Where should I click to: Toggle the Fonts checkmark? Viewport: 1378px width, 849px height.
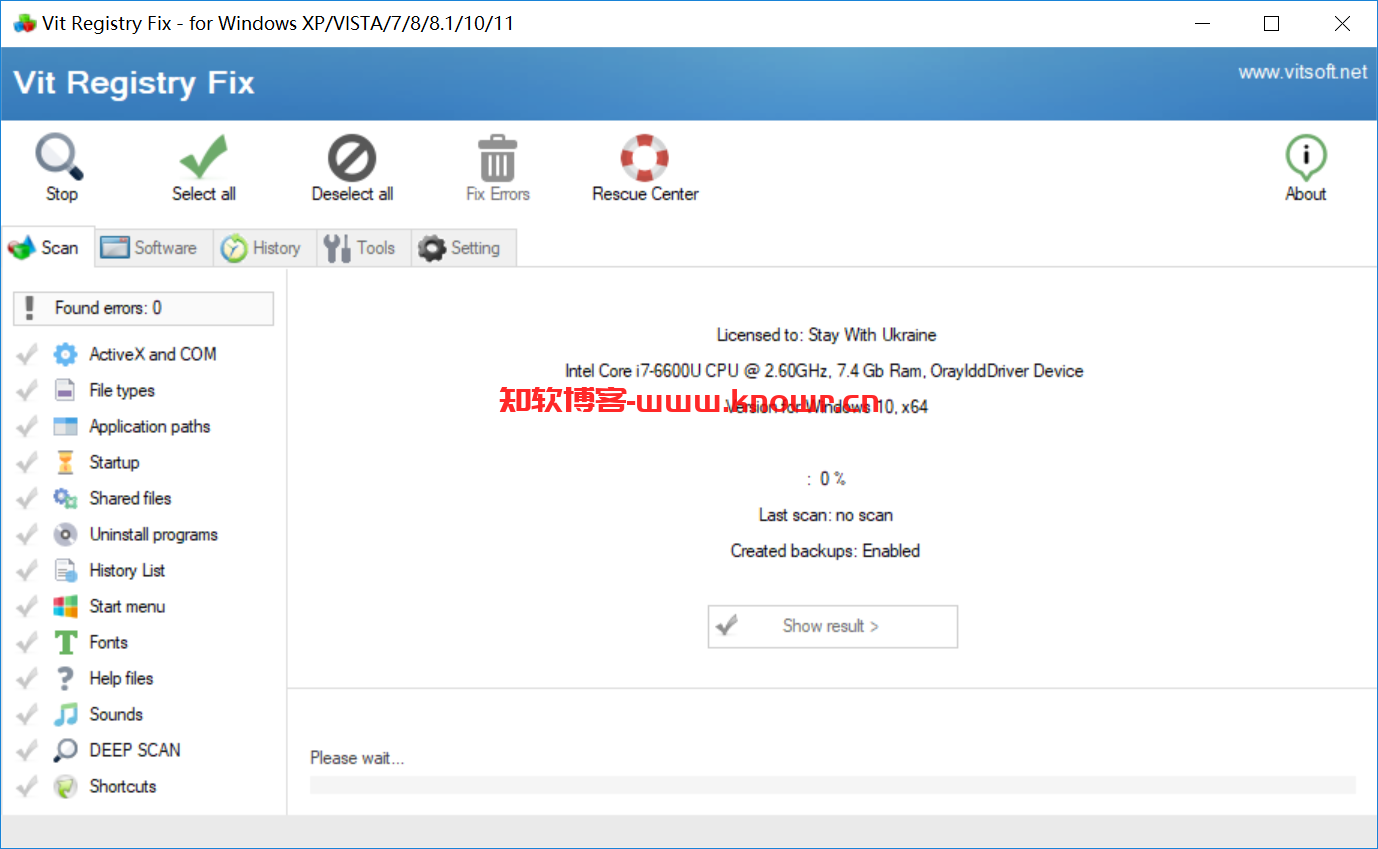coord(28,642)
